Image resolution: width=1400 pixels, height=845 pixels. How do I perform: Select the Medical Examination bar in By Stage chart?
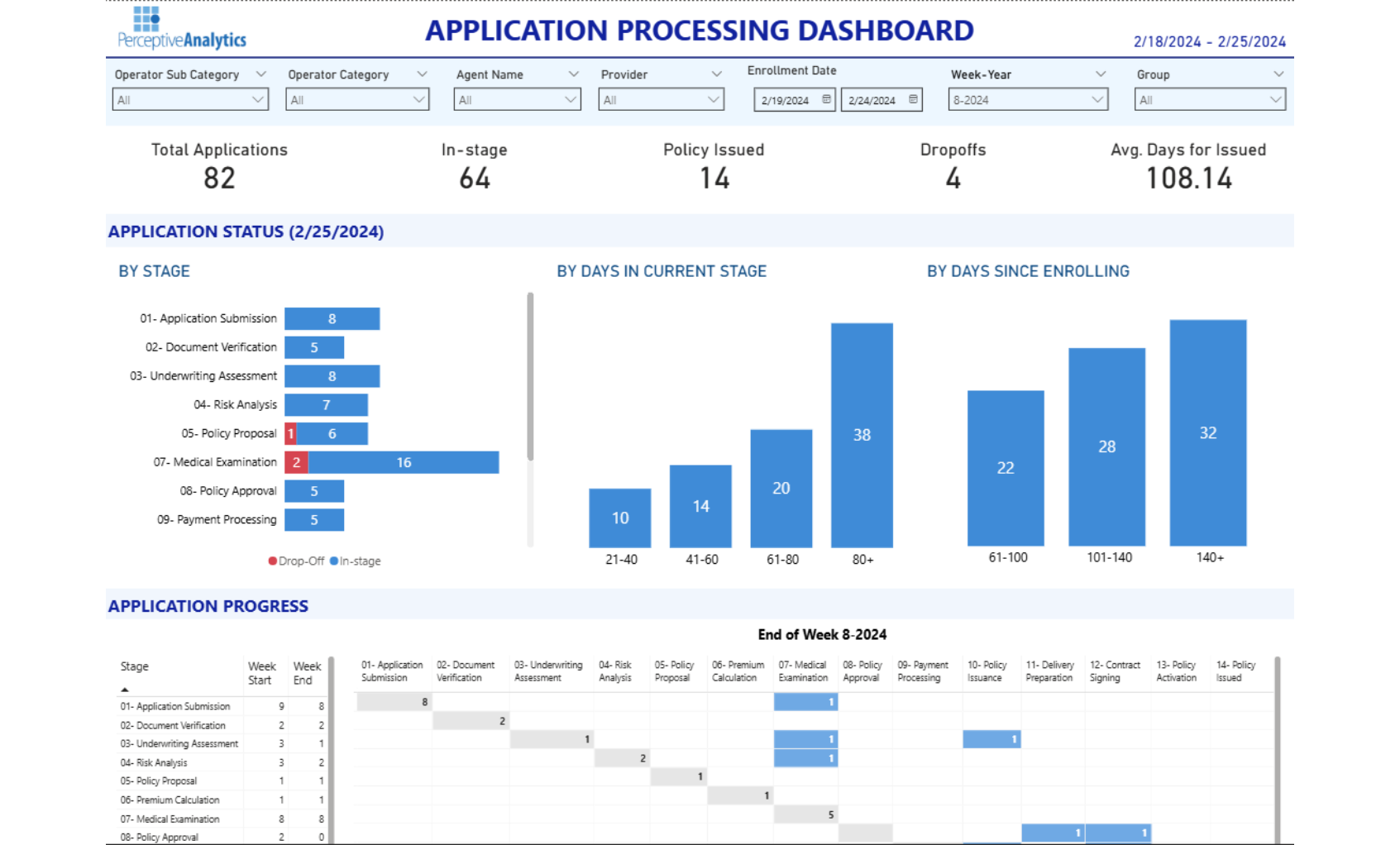[403, 462]
